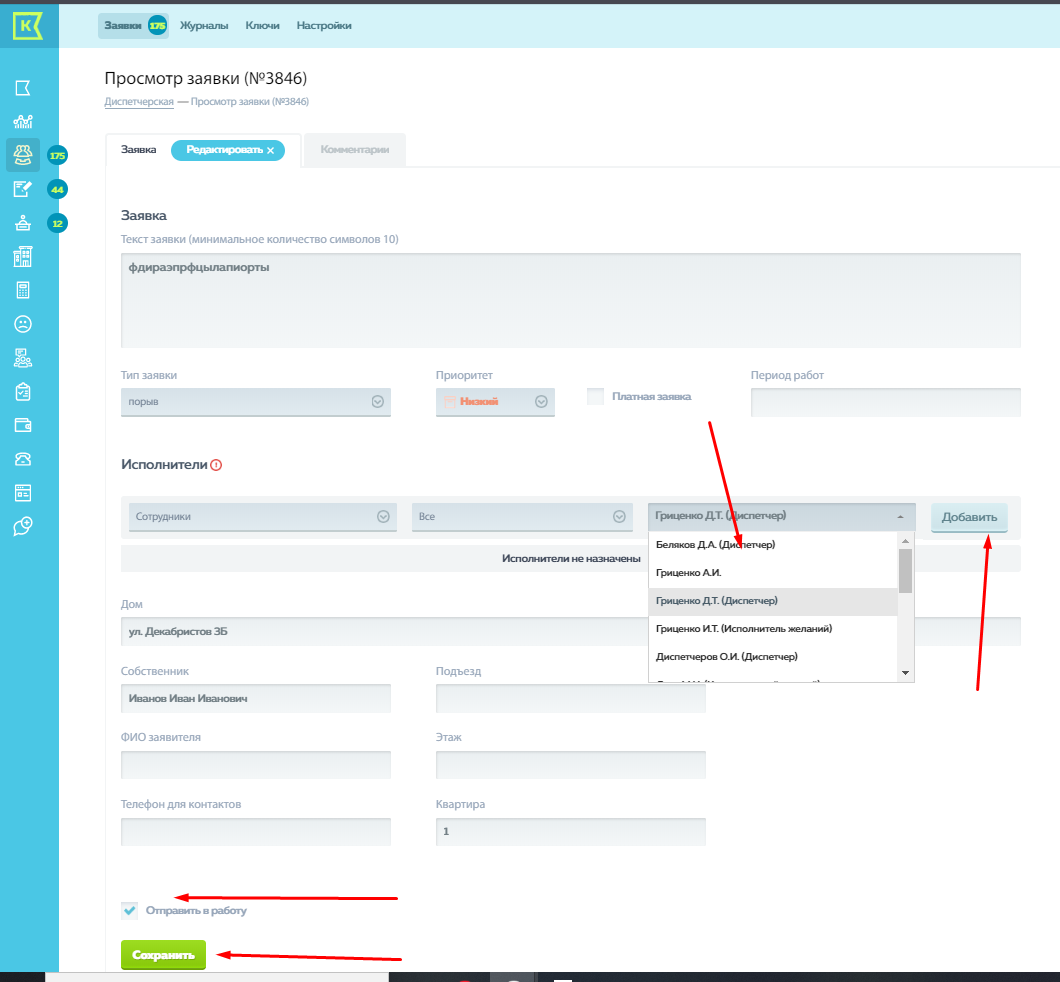
Task: Open the add chat bubble sidebar icon
Action: click(x=23, y=526)
